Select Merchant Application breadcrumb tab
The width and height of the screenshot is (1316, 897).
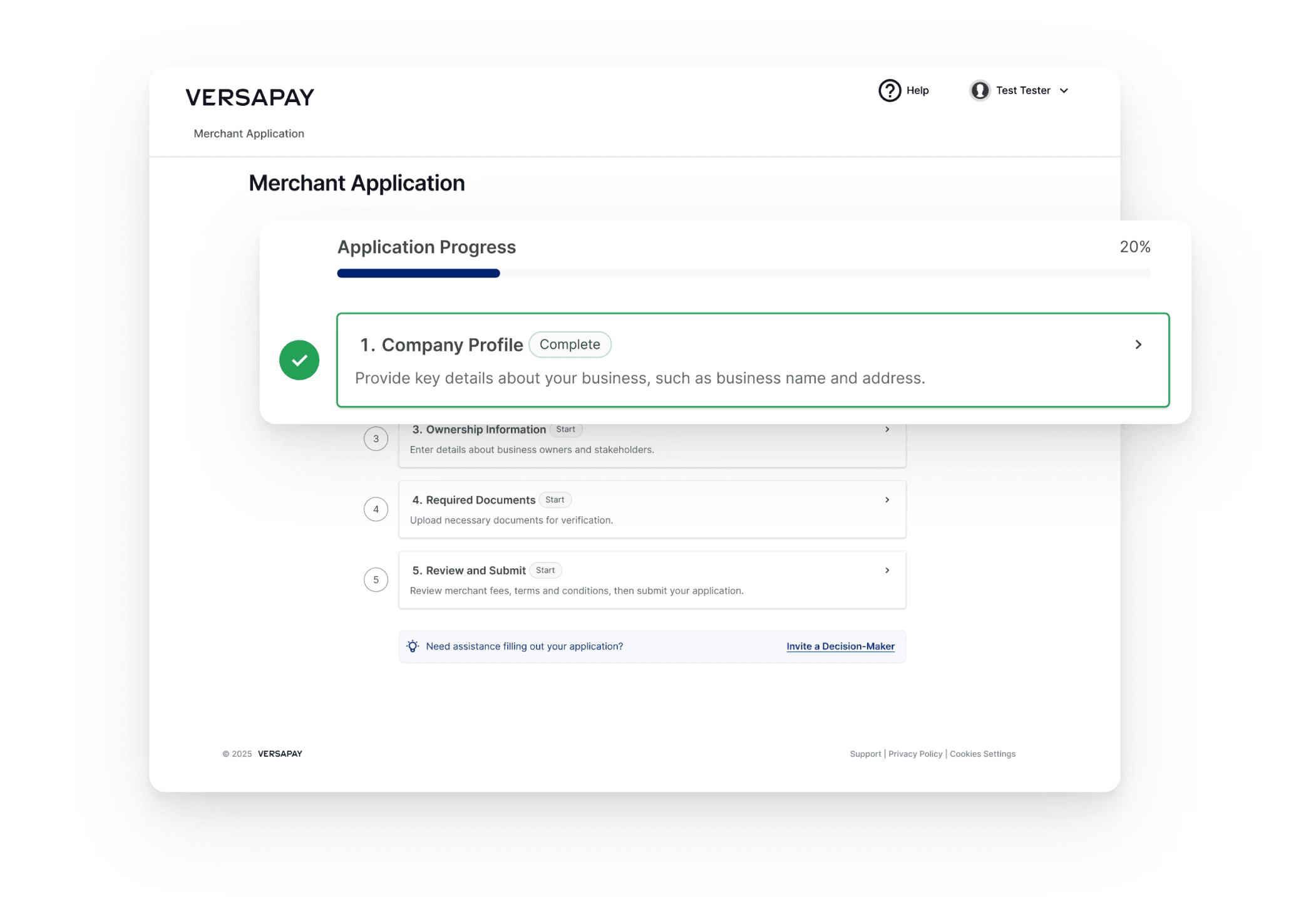(x=249, y=133)
